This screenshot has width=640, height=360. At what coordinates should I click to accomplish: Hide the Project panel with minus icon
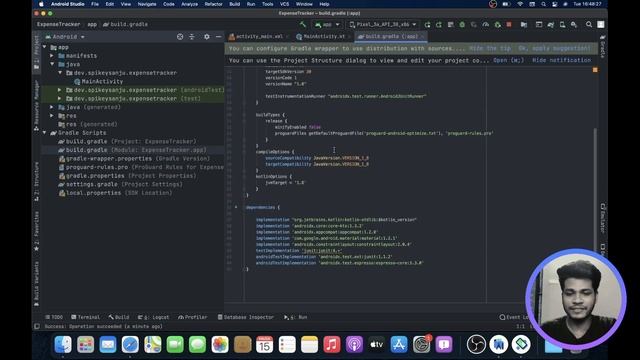click(x=218, y=37)
